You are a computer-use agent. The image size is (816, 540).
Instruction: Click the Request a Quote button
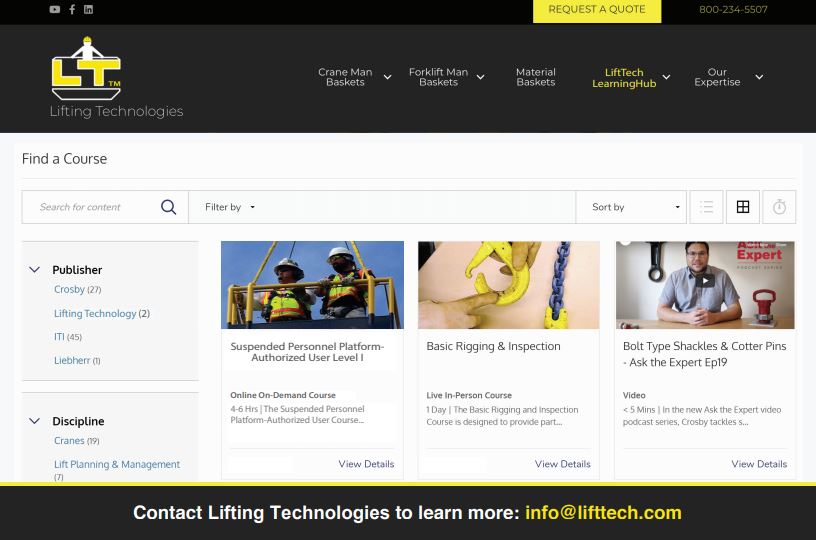tap(597, 10)
